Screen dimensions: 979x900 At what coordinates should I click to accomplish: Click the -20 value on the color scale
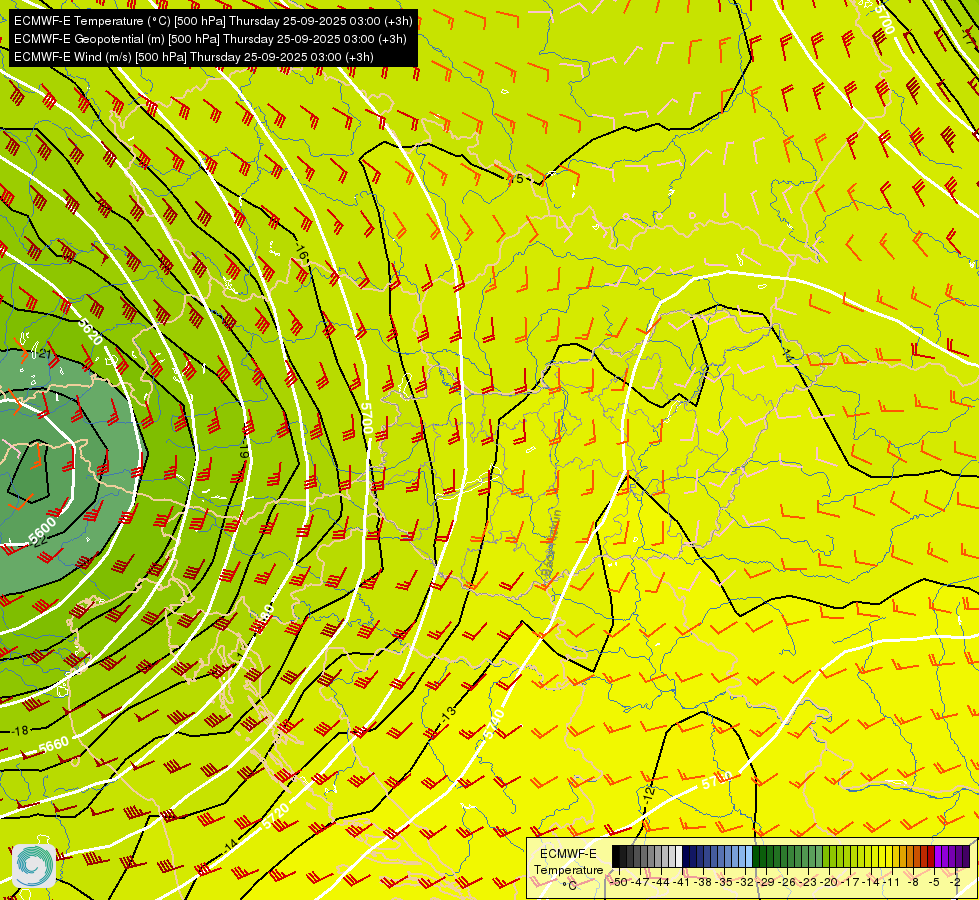tap(829, 883)
